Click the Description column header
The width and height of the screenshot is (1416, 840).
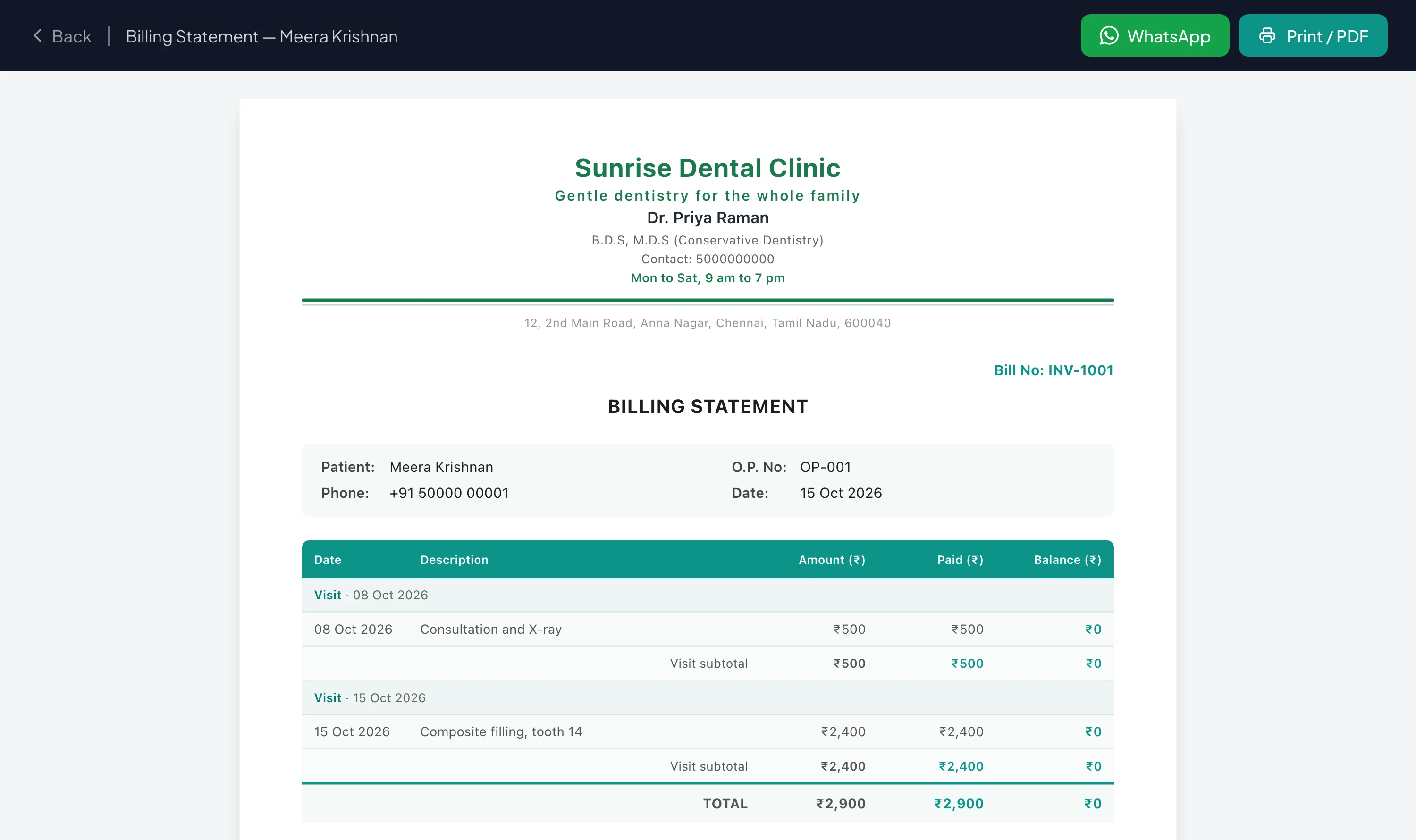coord(454,560)
